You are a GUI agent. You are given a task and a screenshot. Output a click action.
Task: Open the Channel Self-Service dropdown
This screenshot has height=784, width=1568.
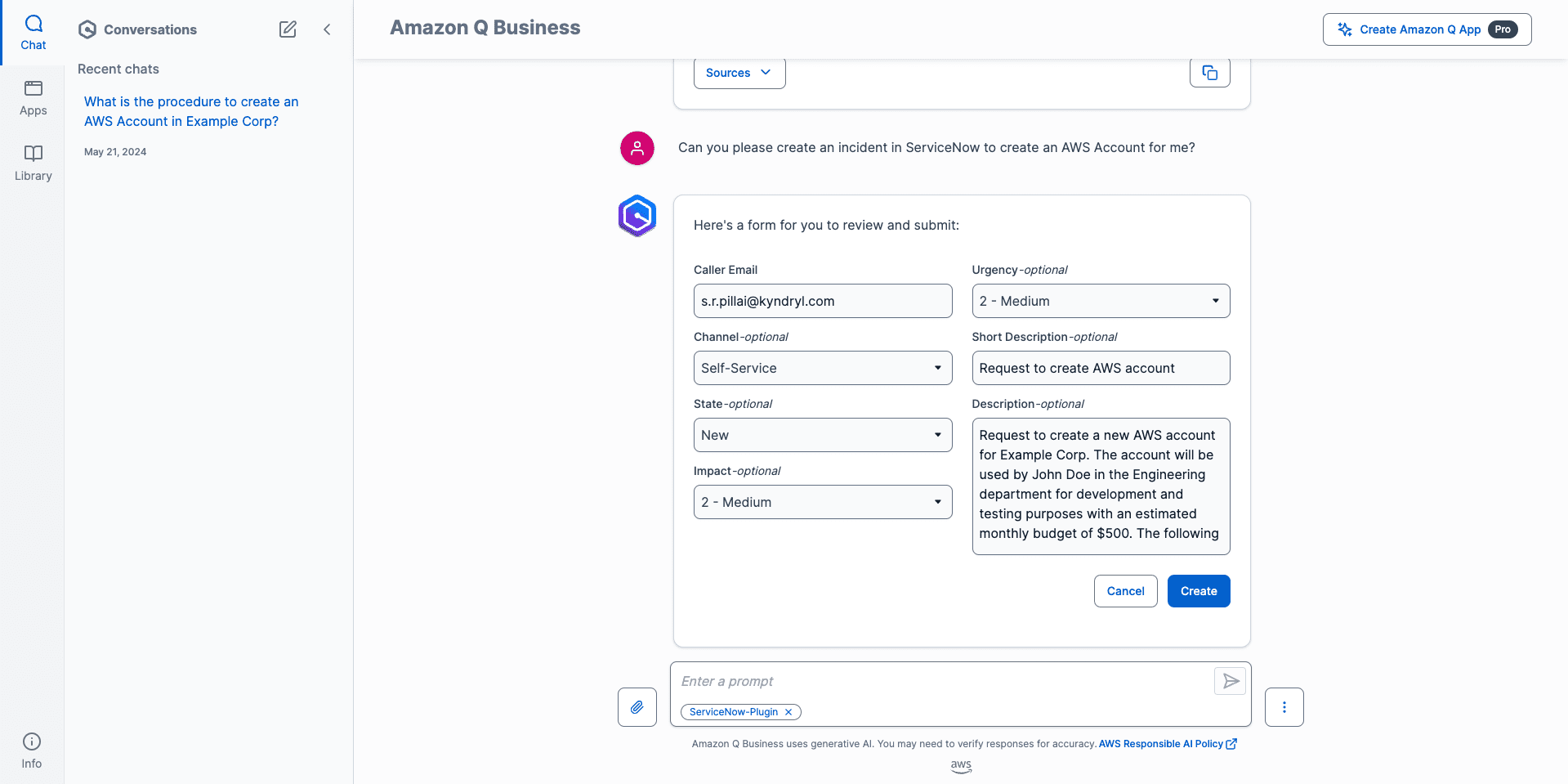click(x=822, y=368)
